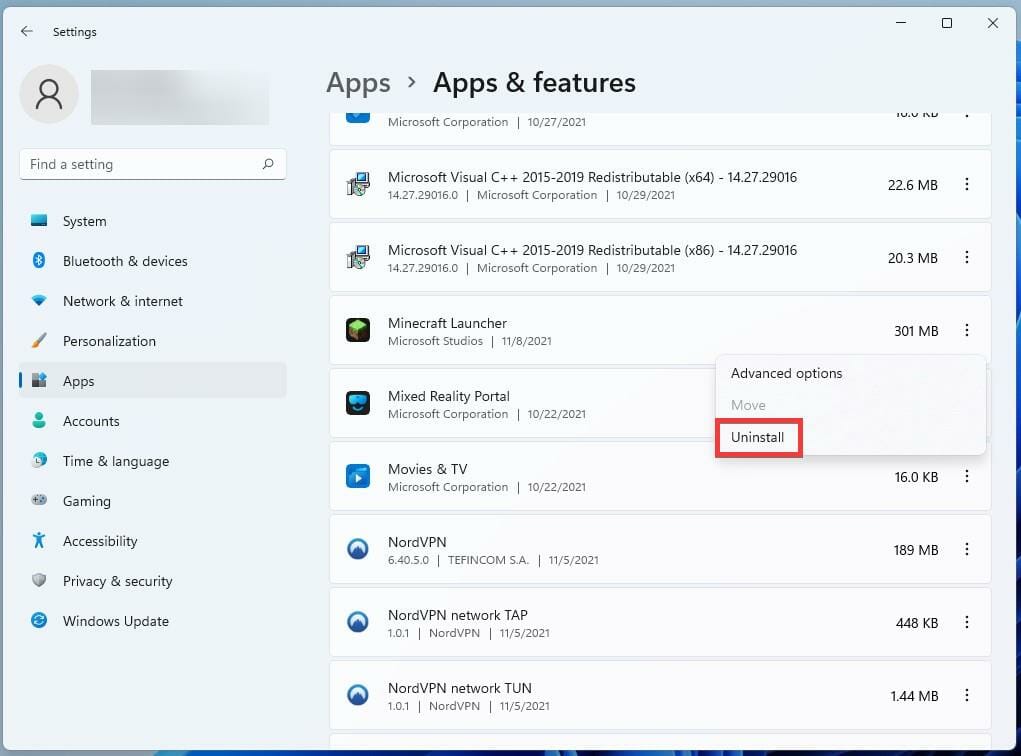Click the TEFINCOM S.A. publisher text
1021x756 pixels.
488,561
